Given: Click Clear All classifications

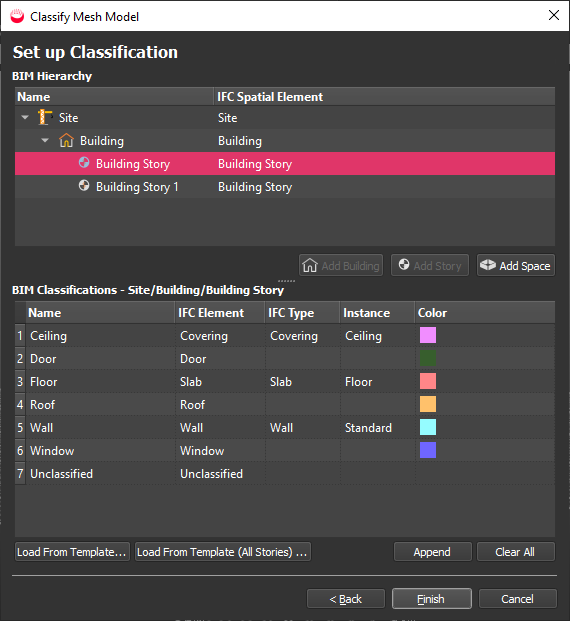Looking at the screenshot, I should click(x=515, y=552).
